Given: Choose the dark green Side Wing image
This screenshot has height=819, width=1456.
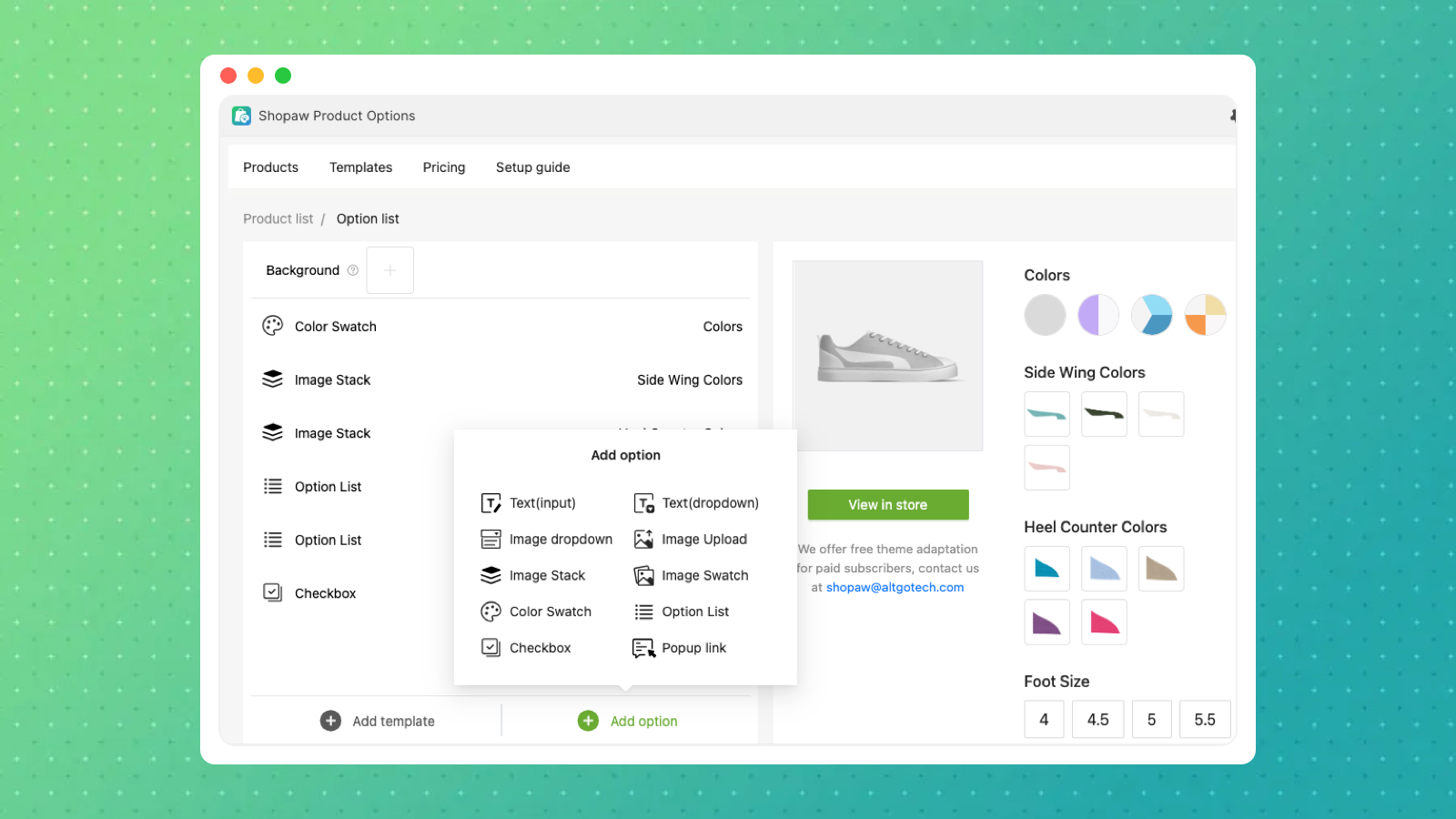Looking at the screenshot, I should point(1104,414).
